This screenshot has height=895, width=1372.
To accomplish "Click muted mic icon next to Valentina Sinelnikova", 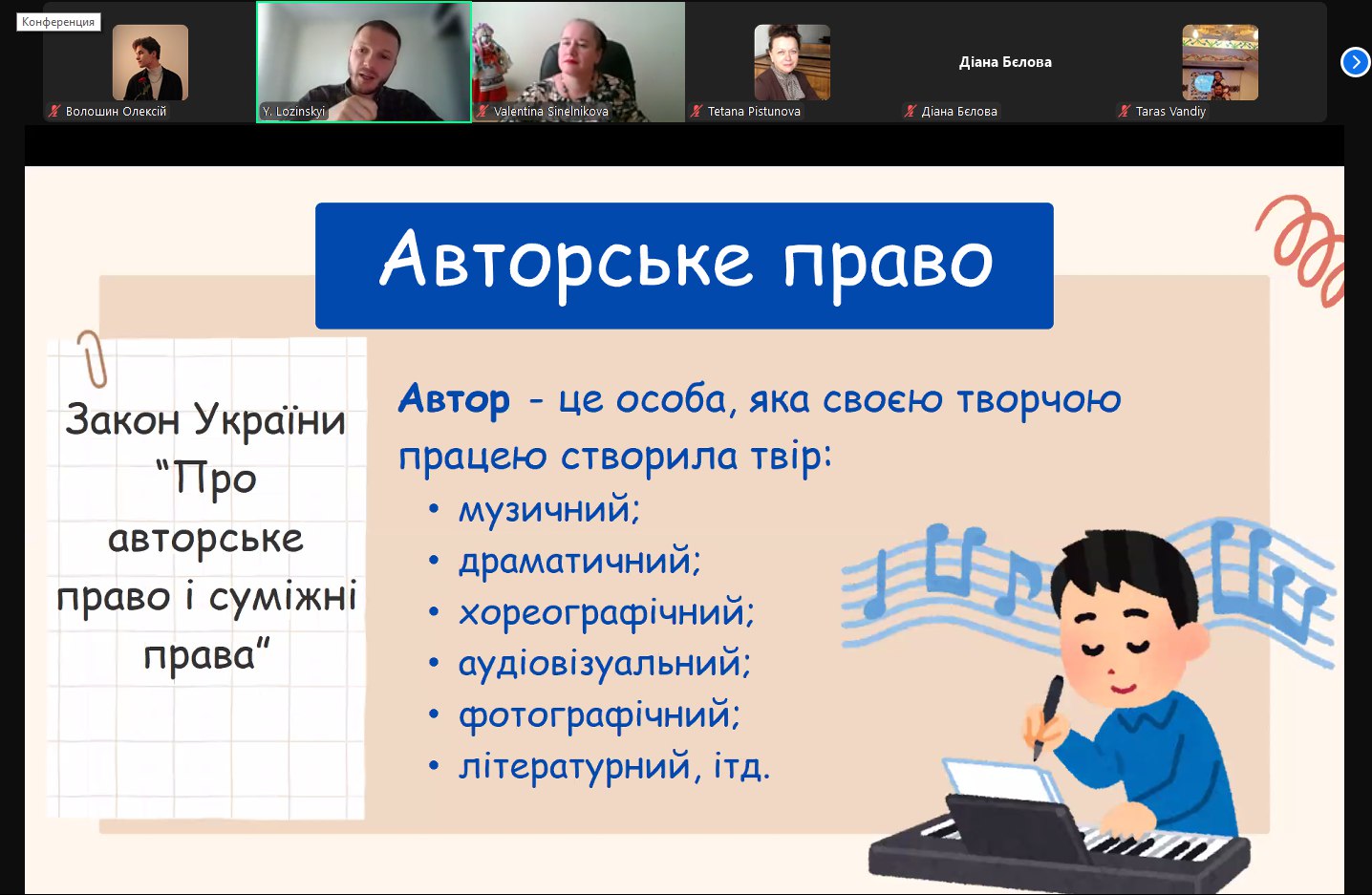I will coord(482,111).
